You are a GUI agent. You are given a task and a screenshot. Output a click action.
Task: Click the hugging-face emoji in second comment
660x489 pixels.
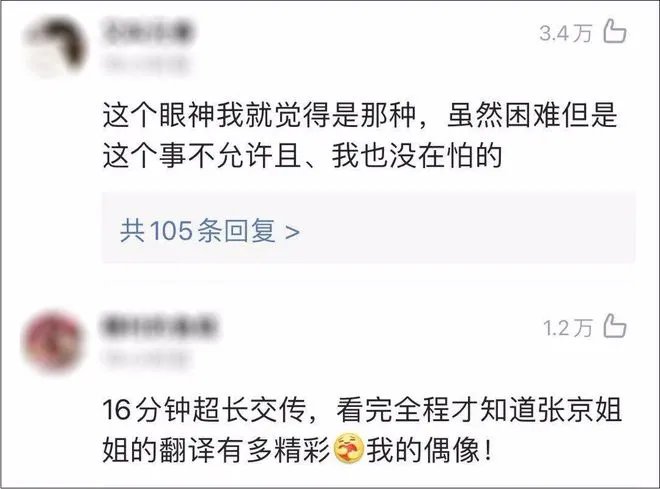click(x=348, y=449)
